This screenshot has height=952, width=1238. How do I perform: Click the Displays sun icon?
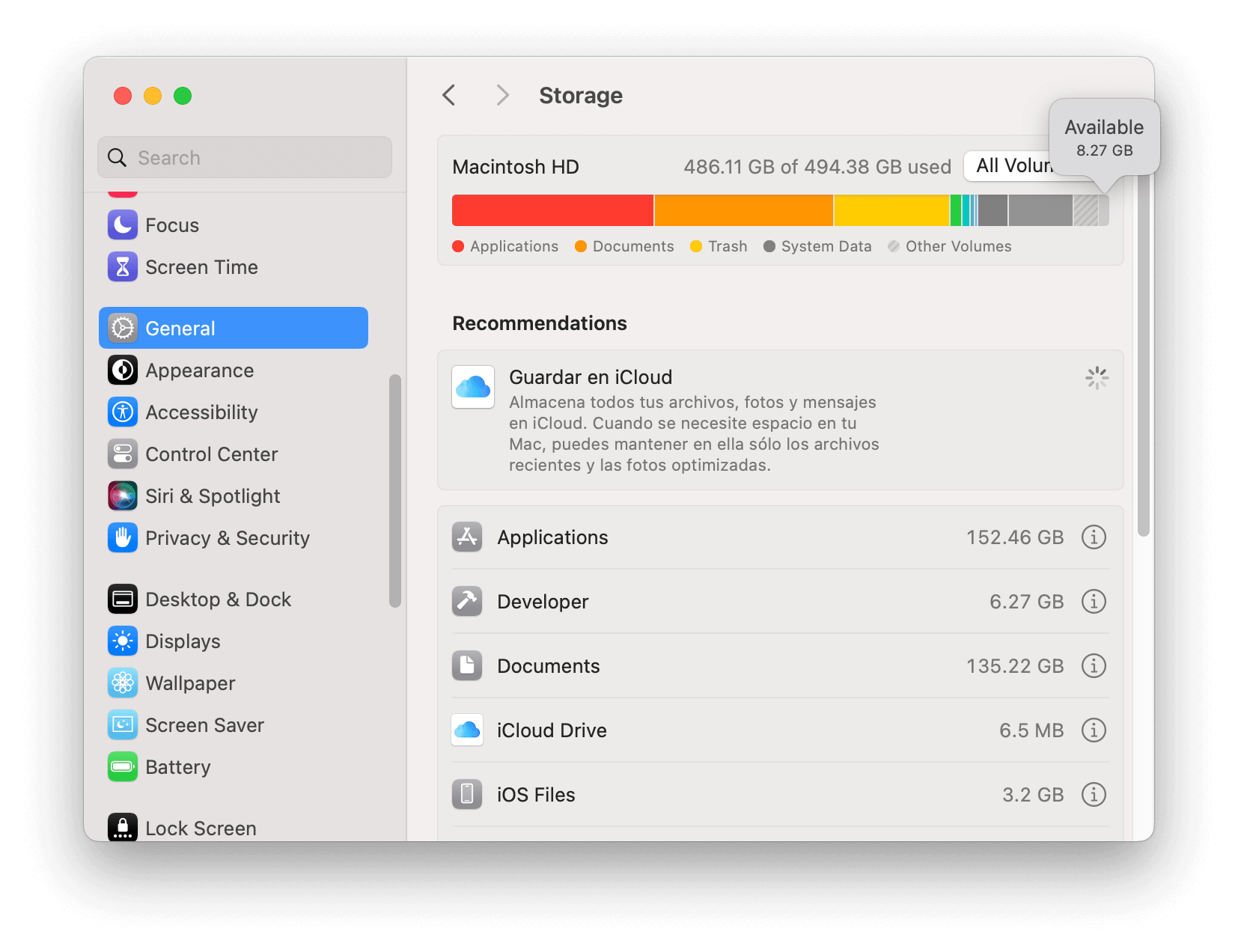123,641
